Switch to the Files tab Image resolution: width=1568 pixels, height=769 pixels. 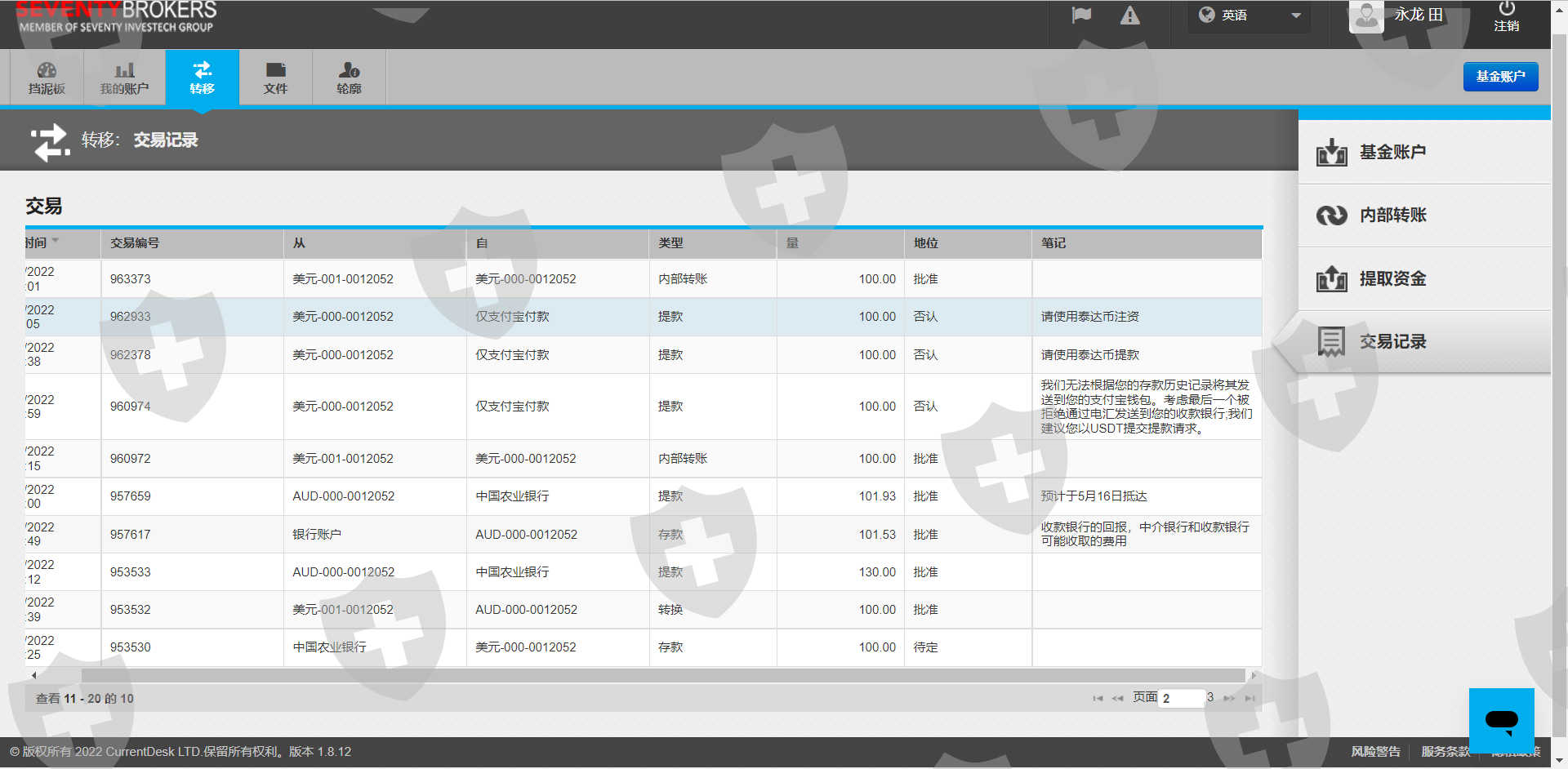(x=275, y=78)
